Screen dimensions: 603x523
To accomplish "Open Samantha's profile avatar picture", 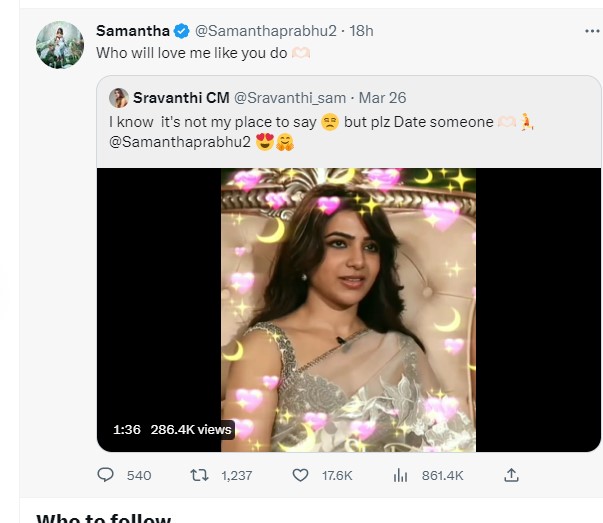I will tap(58, 45).
